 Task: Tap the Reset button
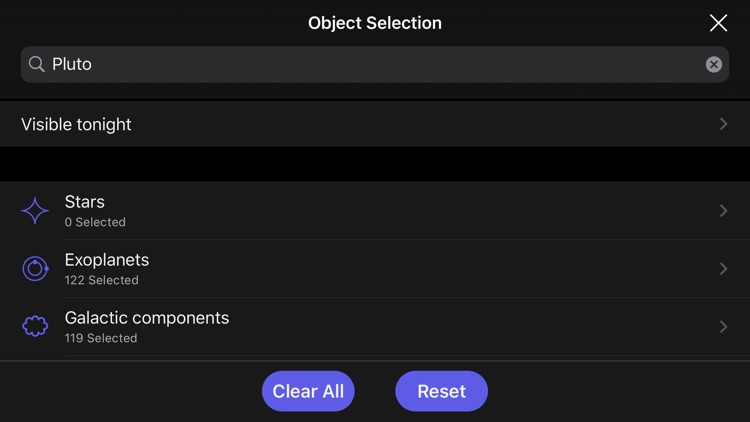tap(441, 391)
